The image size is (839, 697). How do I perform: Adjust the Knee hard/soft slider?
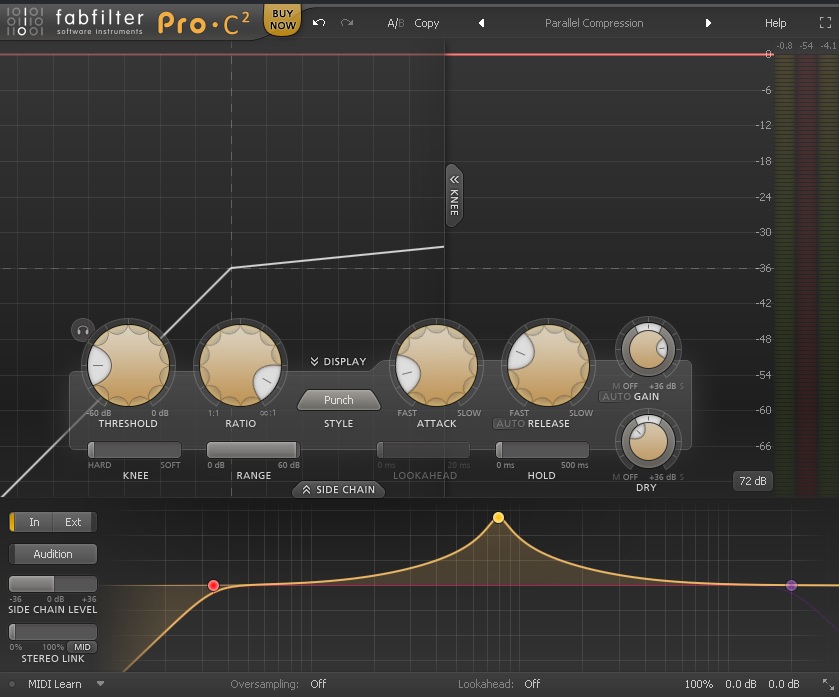point(134,449)
